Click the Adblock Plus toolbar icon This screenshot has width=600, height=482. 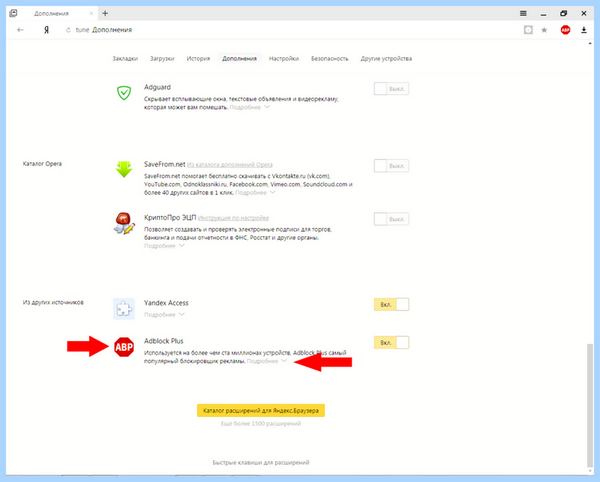pos(565,30)
